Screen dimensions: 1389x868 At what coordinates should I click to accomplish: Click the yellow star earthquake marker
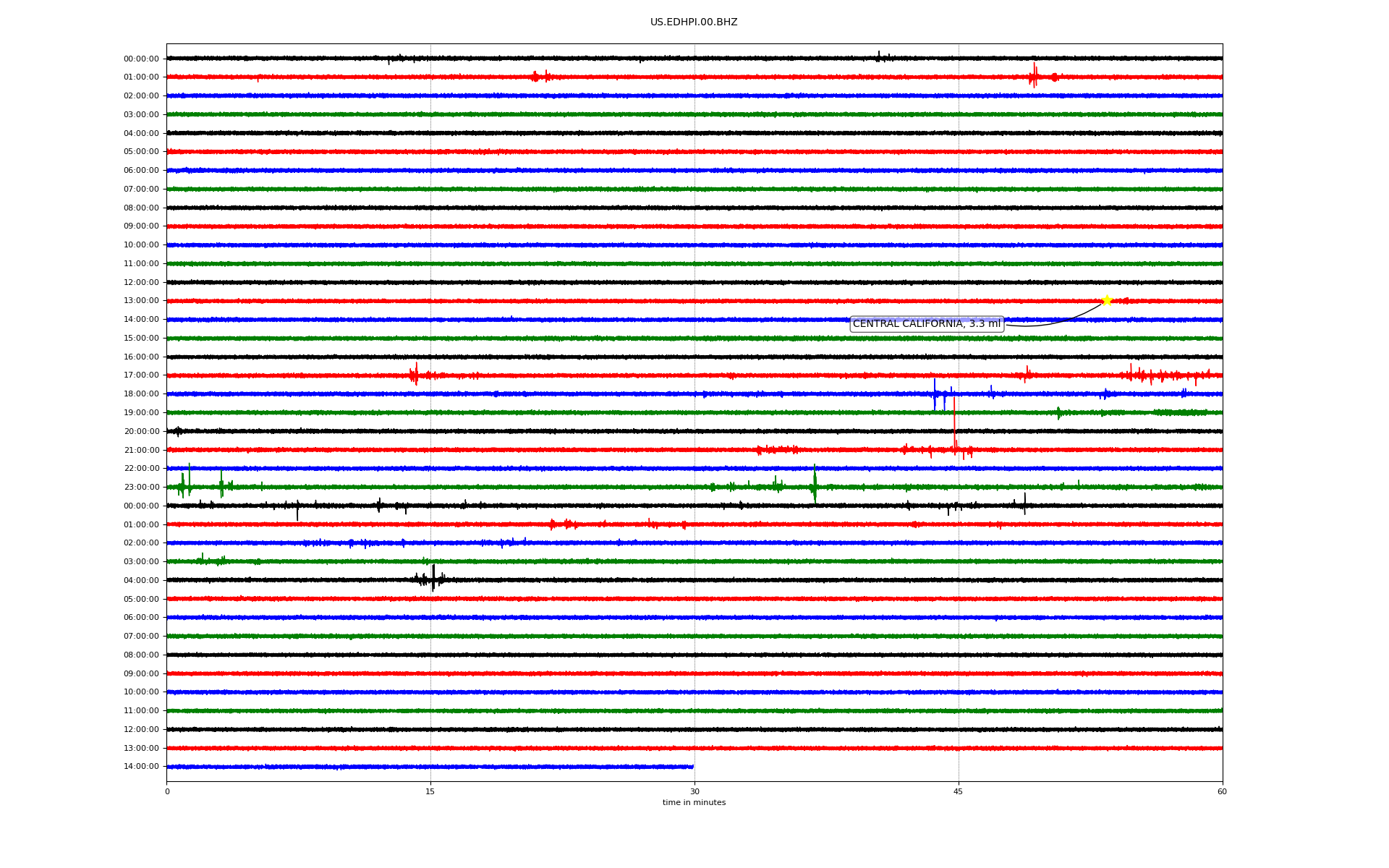click(1106, 300)
